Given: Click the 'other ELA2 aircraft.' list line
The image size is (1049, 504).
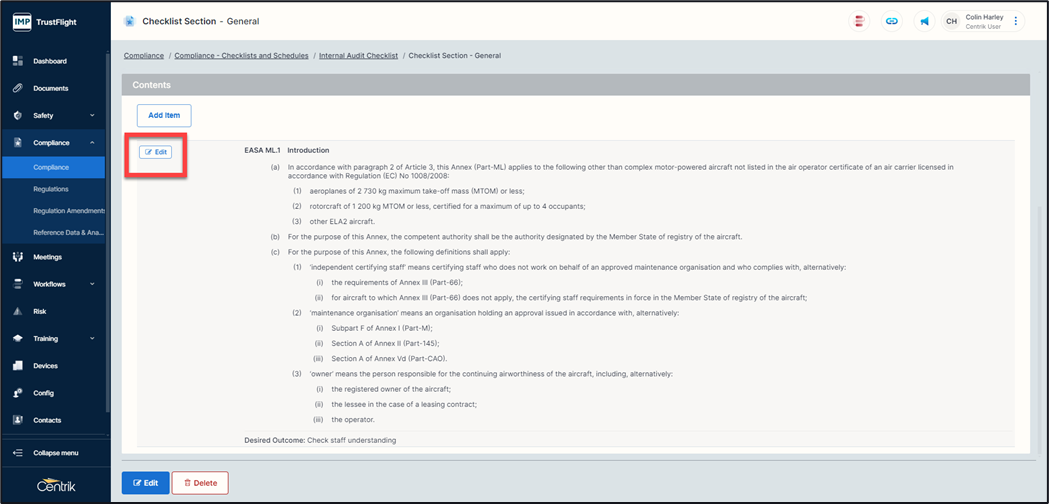Looking at the screenshot, I should 342,222.
